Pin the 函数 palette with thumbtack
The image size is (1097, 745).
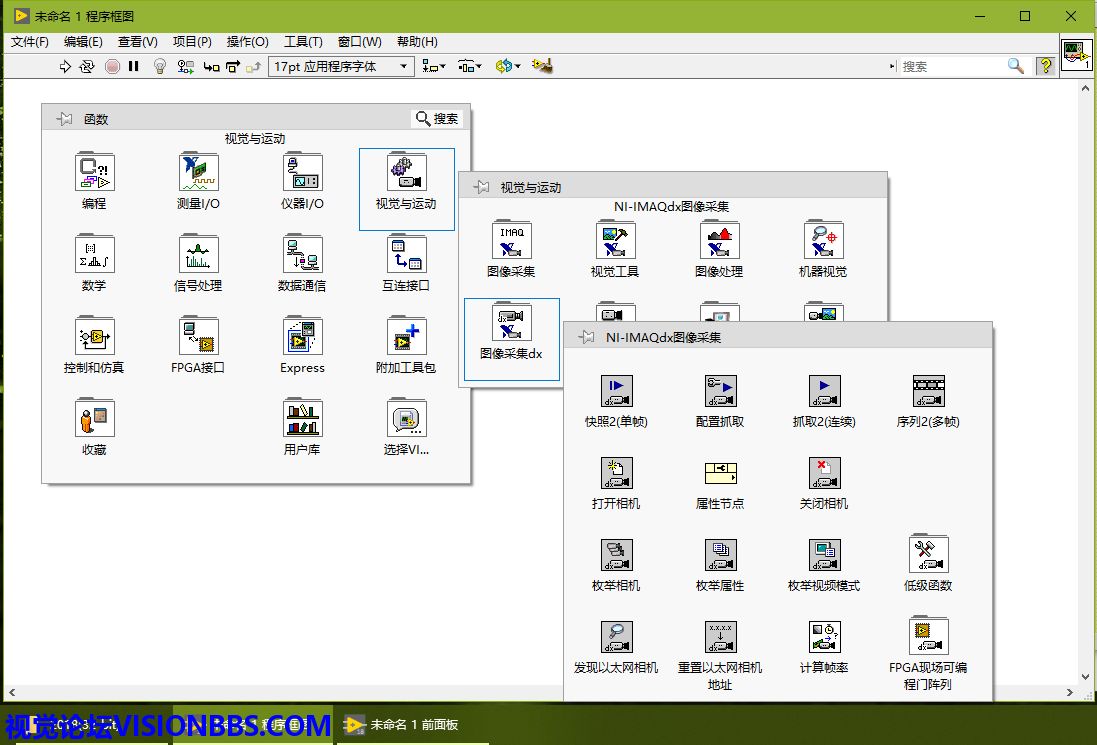pos(64,119)
